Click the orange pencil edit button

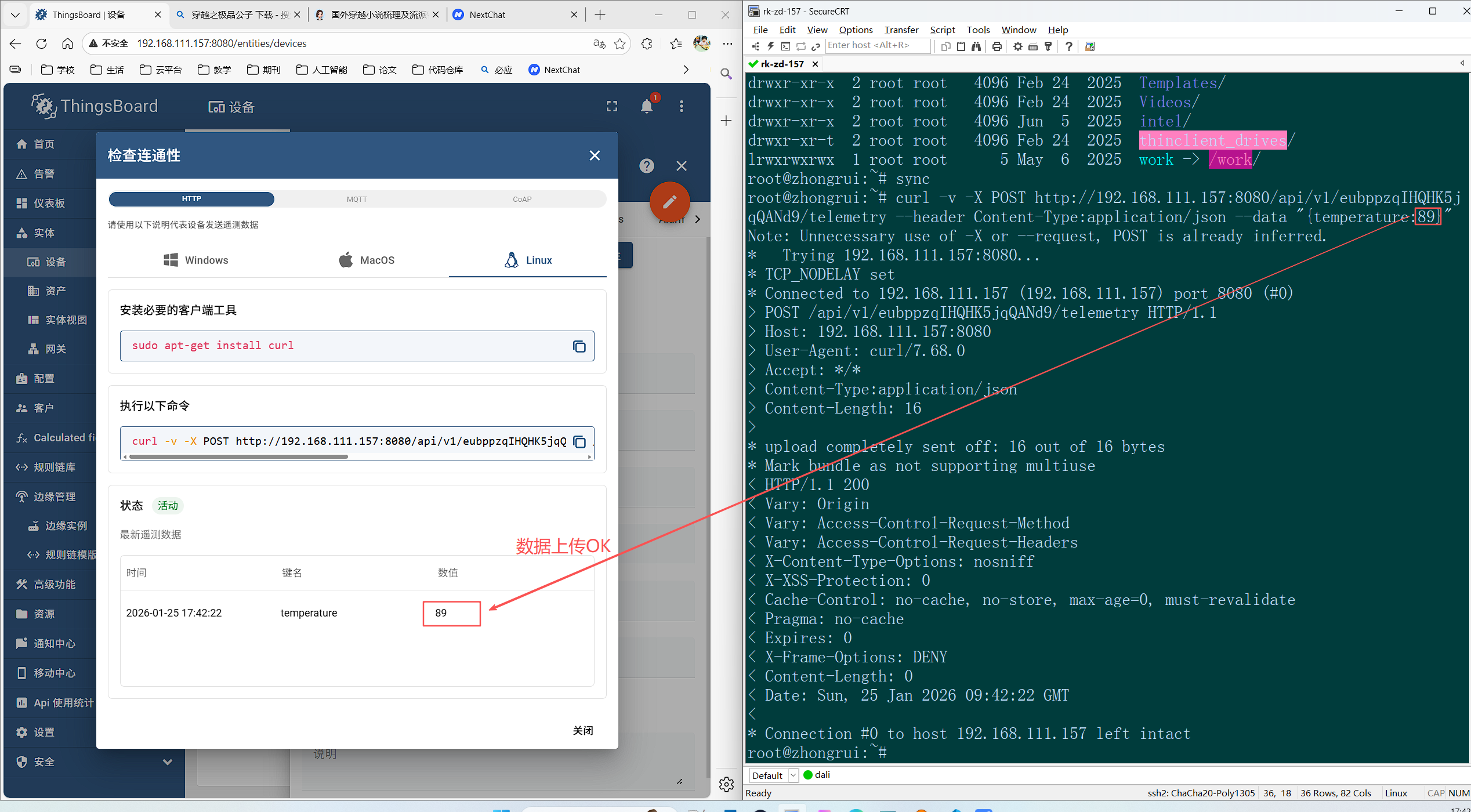pyautogui.click(x=669, y=202)
